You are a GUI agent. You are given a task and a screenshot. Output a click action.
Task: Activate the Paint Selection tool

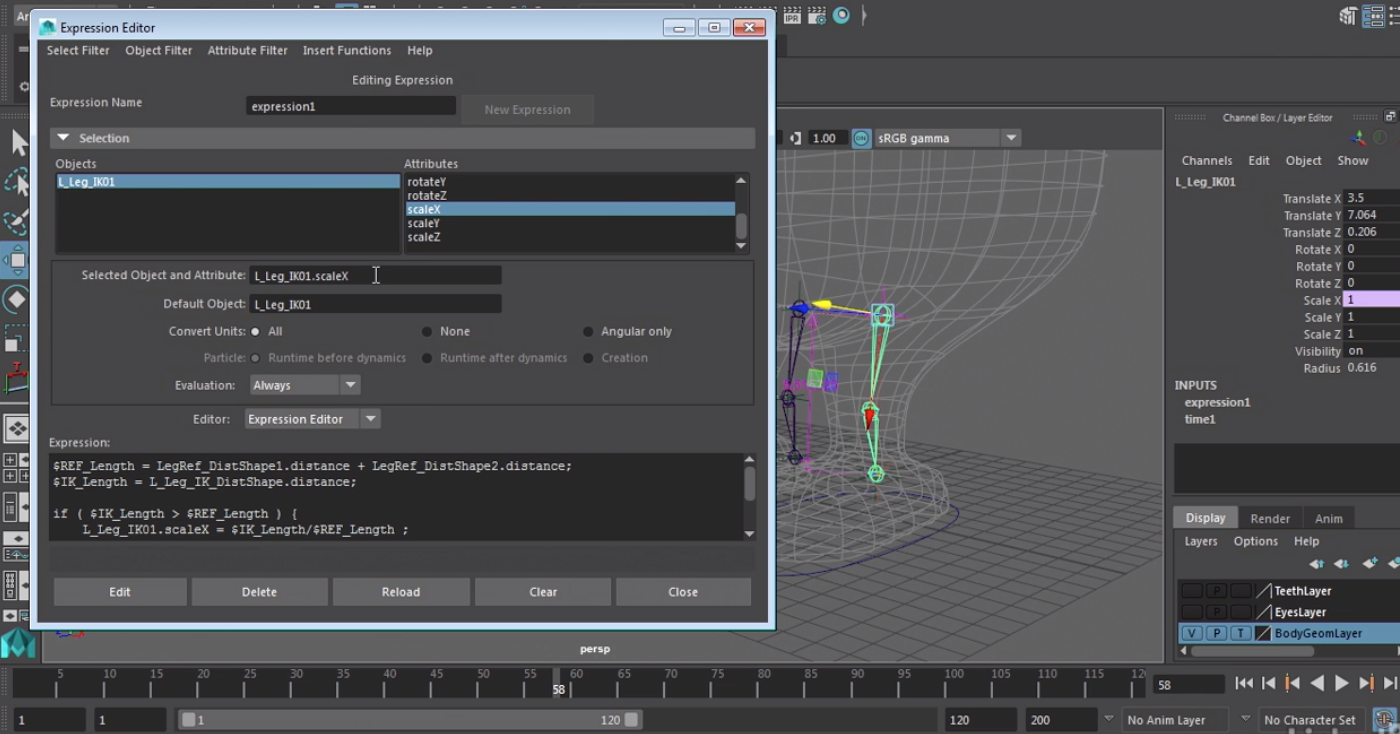click(17, 221)
